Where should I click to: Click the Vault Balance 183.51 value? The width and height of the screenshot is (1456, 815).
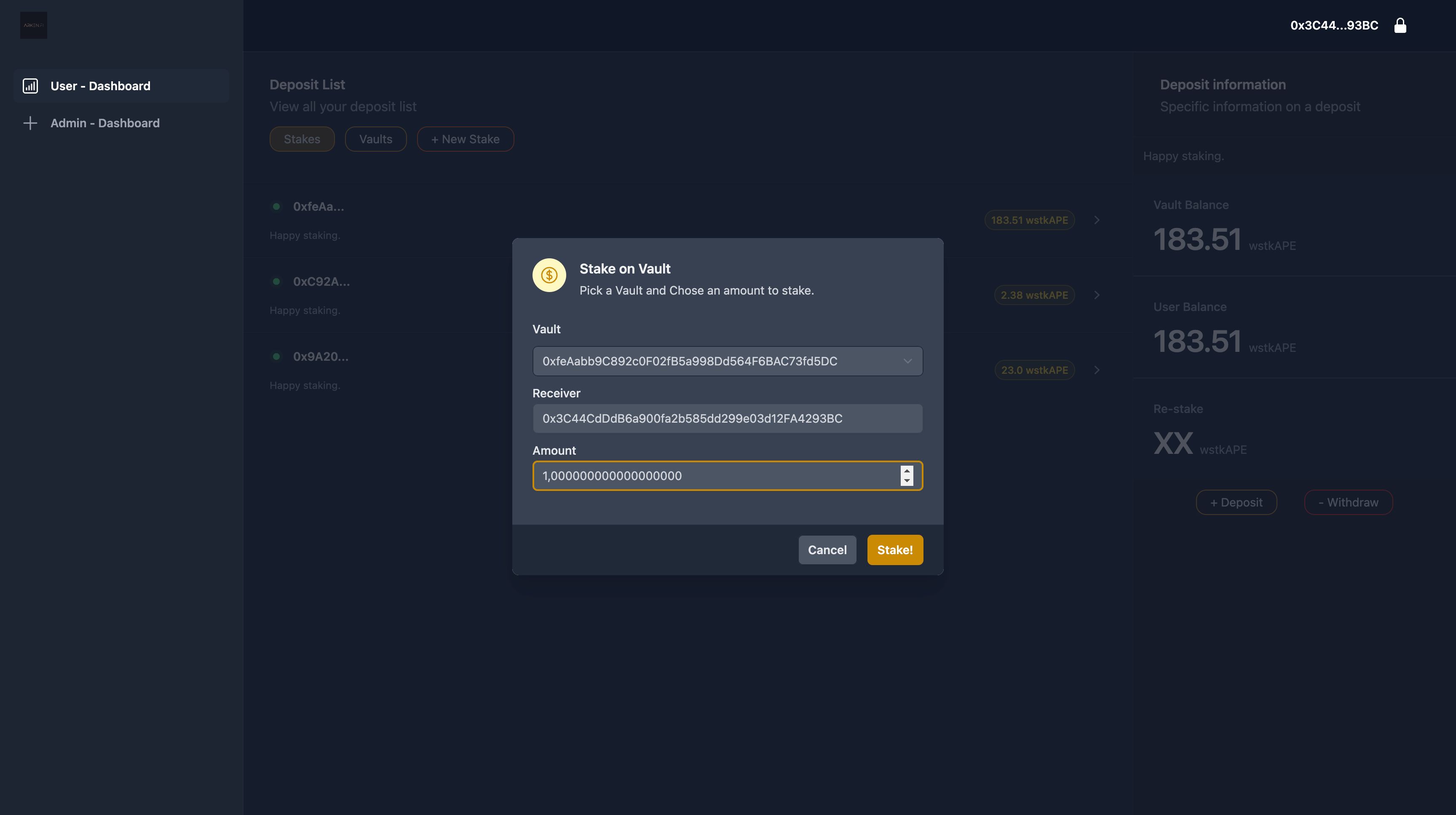click(1197, 240)
